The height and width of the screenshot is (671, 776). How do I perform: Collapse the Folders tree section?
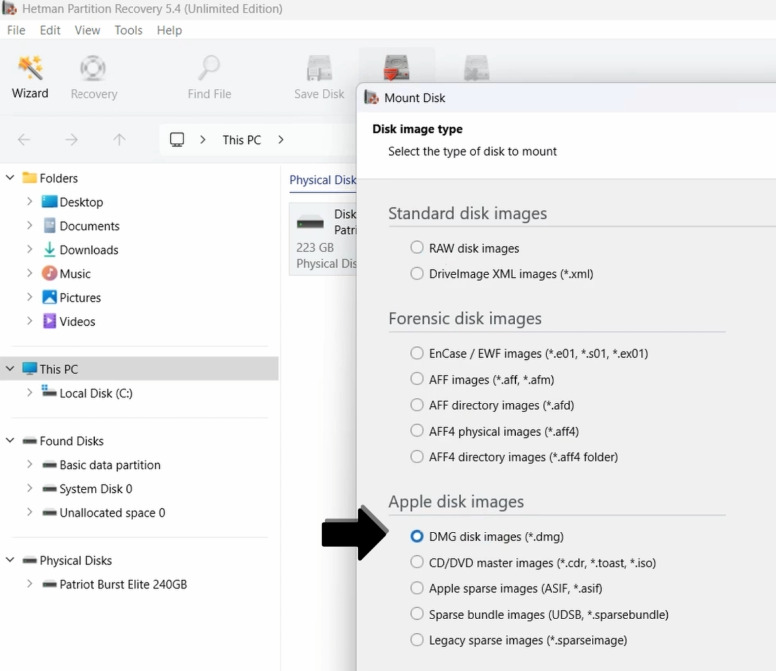(10, 177)
